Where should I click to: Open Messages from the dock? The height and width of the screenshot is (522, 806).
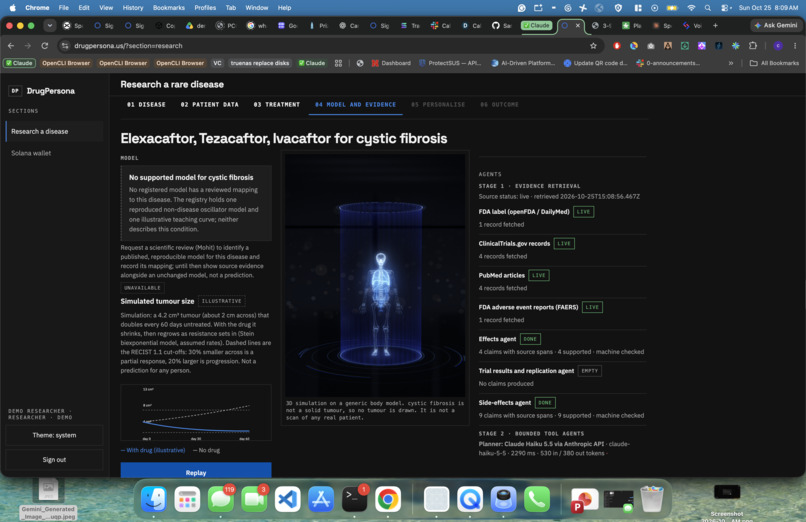[221, 499]
